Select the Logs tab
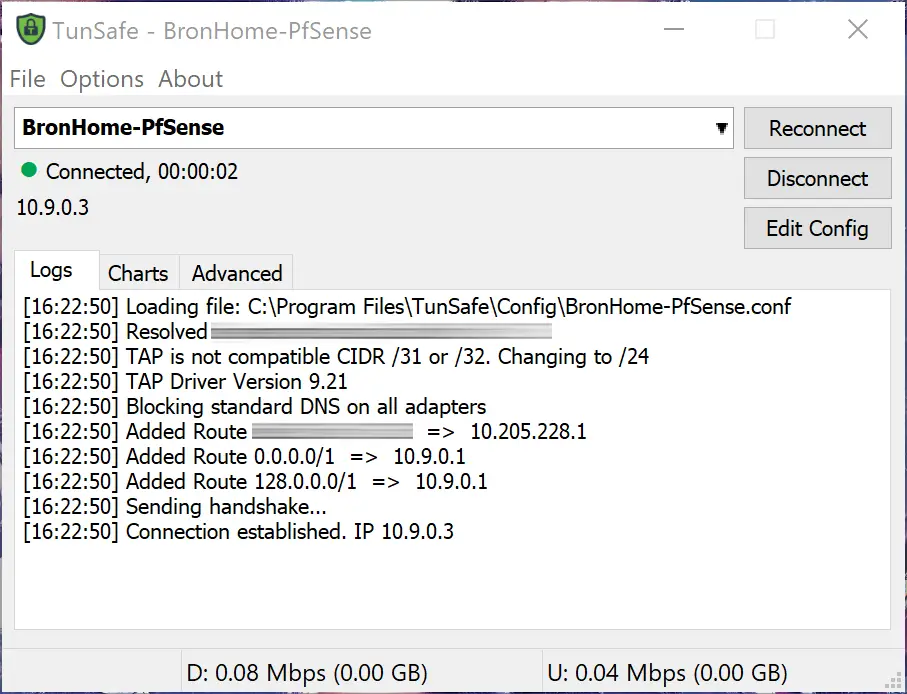 [x=51, y=270]
